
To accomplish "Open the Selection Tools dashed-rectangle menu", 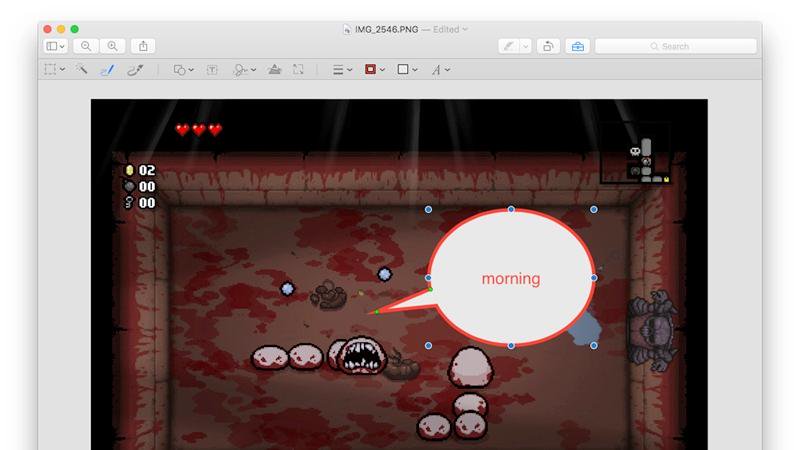I will (x=55, y=69).
